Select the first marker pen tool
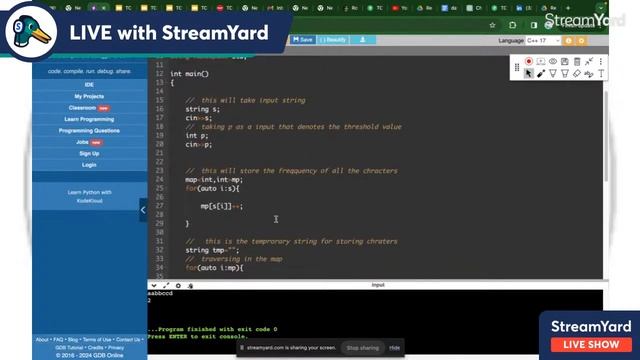The height and width of the screenshot is (360, 640). tap(553, 73)
